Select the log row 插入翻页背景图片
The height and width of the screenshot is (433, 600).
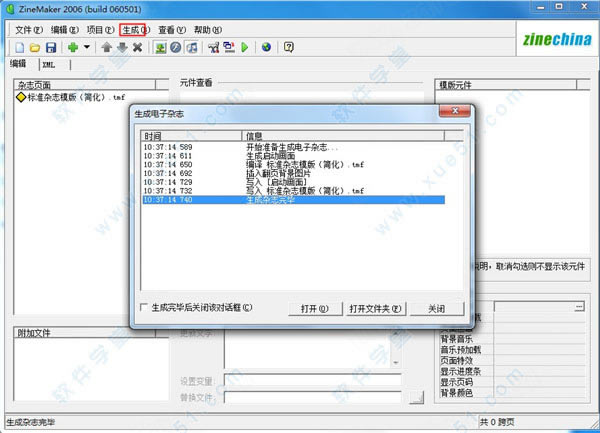point(293,173)
